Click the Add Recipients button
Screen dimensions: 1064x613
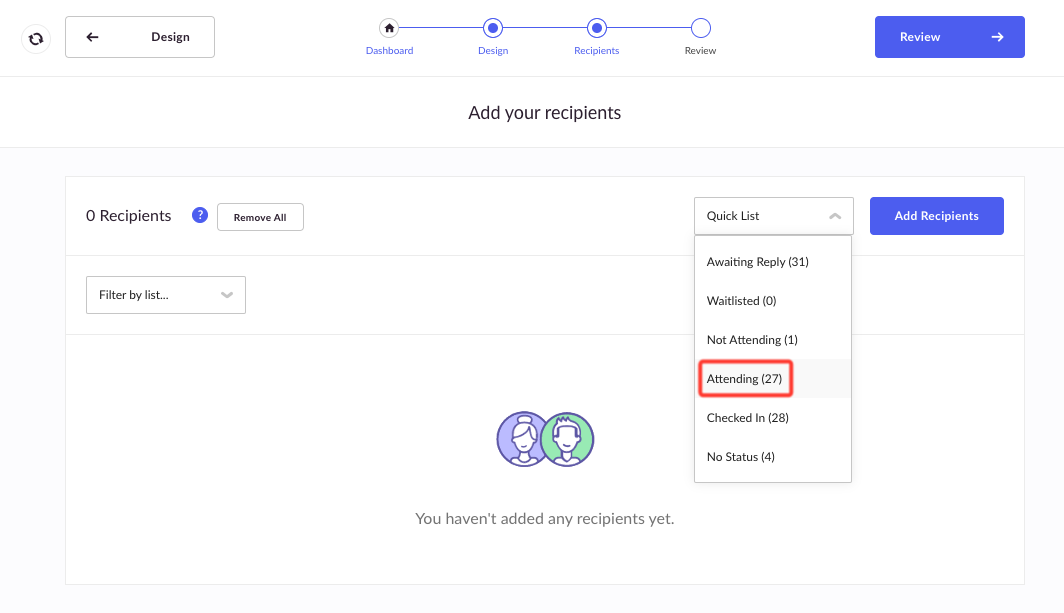pyautogui.click(x=936, y=216)
